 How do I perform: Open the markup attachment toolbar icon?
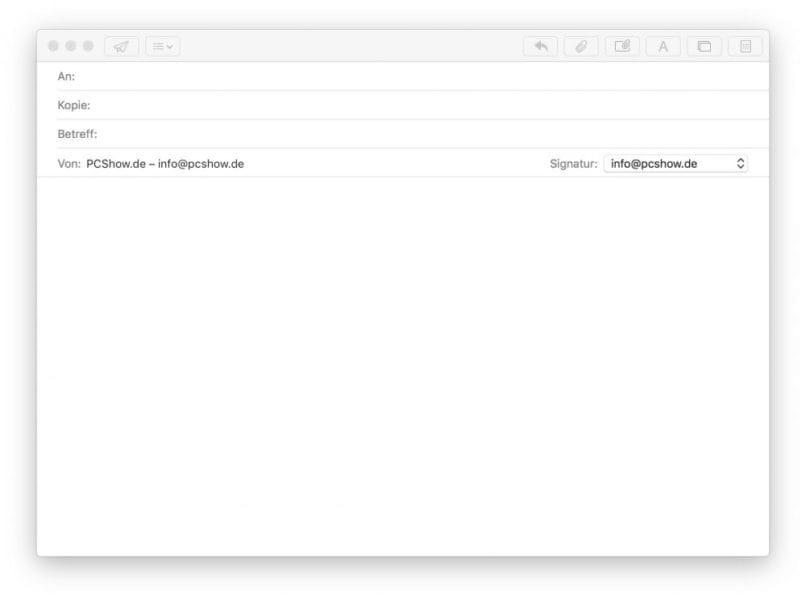622,47
